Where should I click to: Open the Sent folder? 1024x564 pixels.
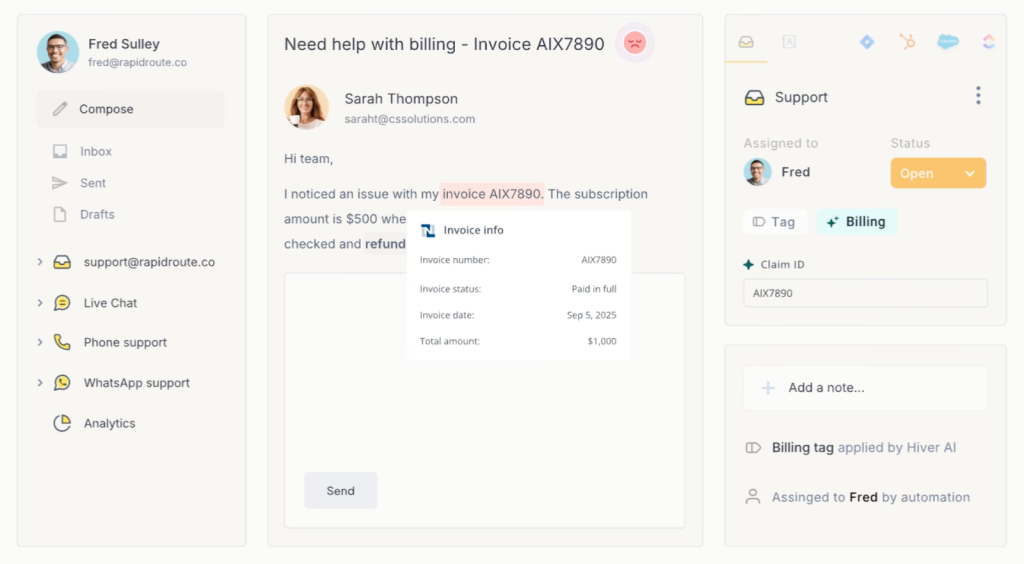click(x=93, y=183)
